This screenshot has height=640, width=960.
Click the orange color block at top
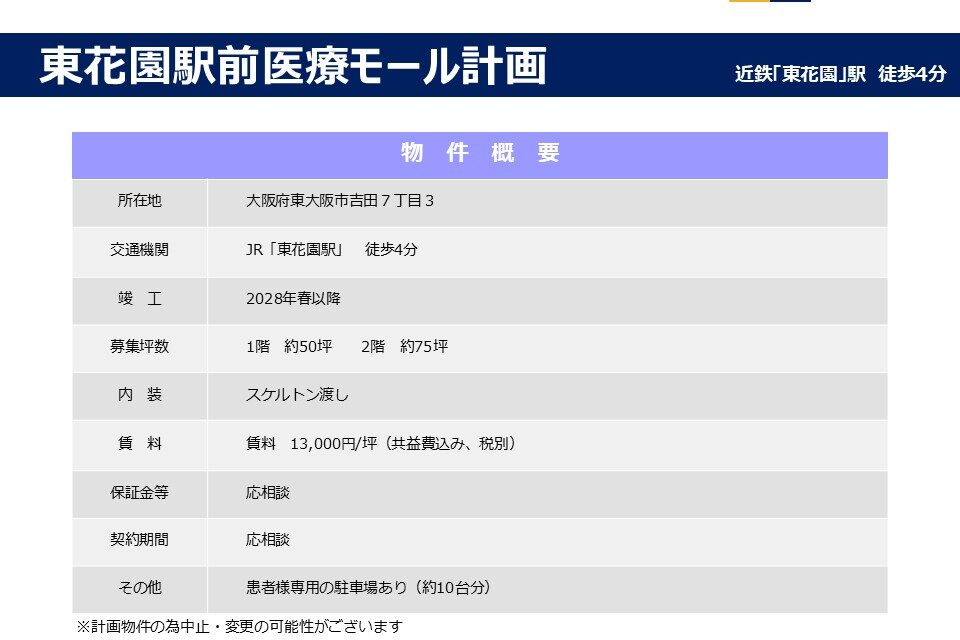point(749,1)
